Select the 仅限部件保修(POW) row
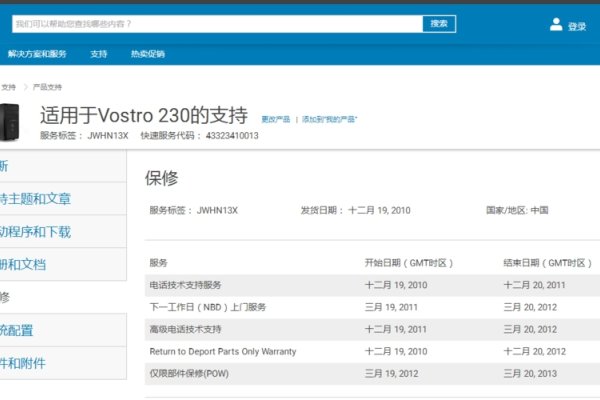 coord(372,374)
